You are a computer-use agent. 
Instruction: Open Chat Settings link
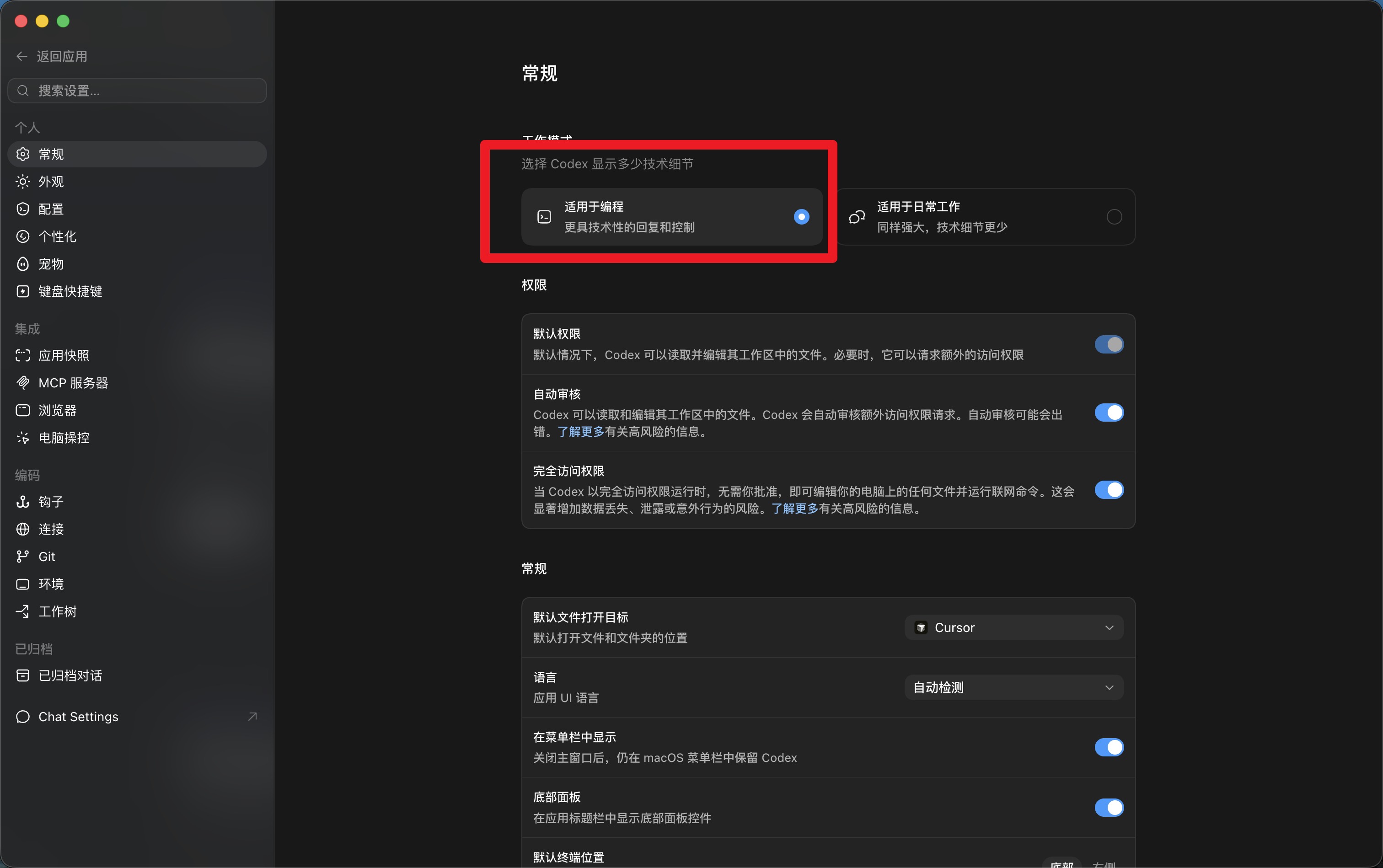(137, 717)
